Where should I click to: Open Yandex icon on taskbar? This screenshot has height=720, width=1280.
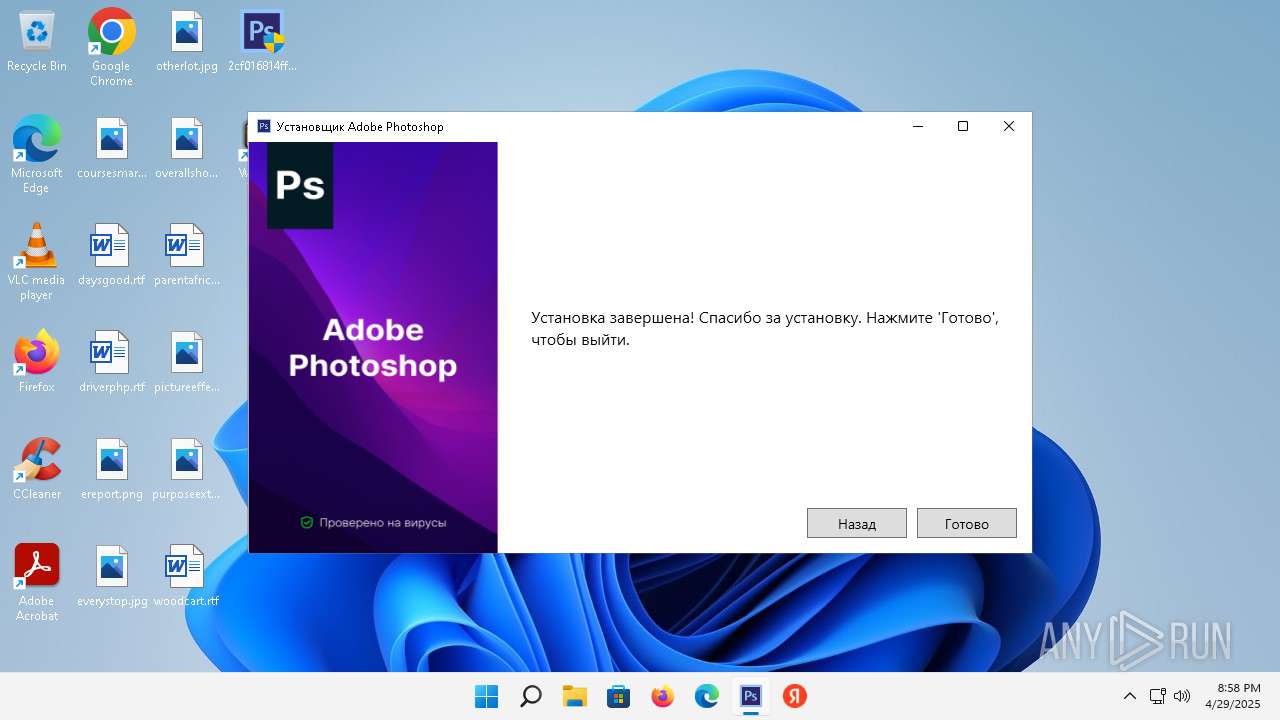coord(794,696)
